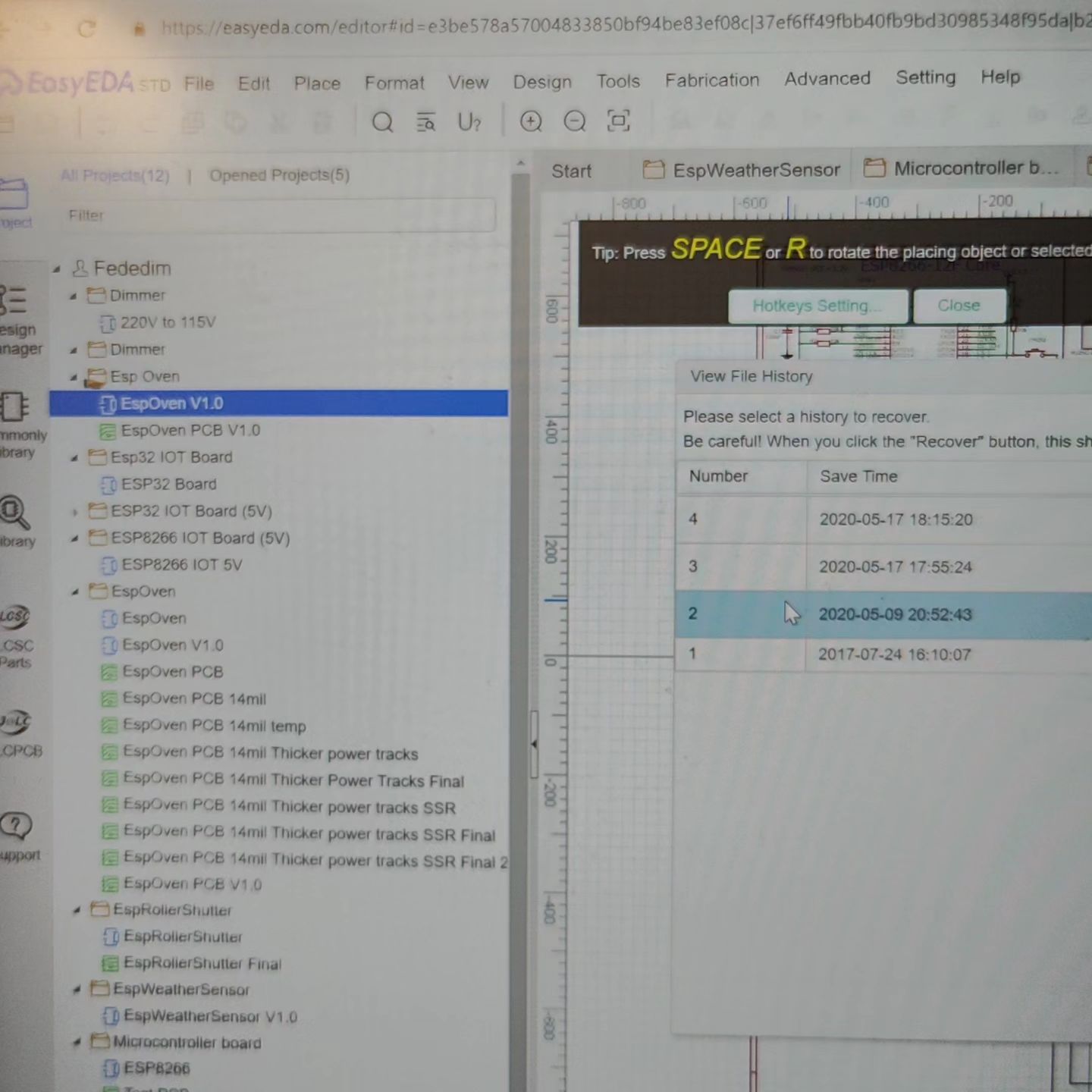Open the File menu
The height and width of the screenshot is (1092, 1092).
[199, 84]
